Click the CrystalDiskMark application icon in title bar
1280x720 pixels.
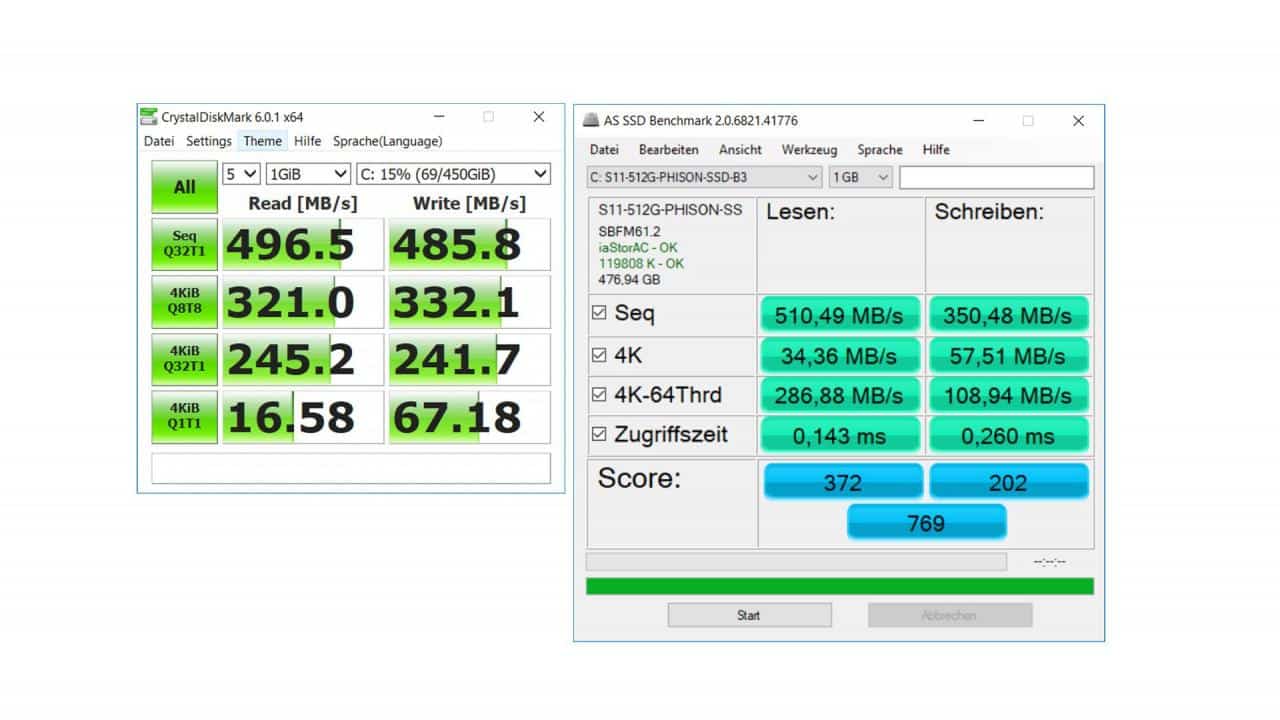pyautogui.click(x=148, y=116)
